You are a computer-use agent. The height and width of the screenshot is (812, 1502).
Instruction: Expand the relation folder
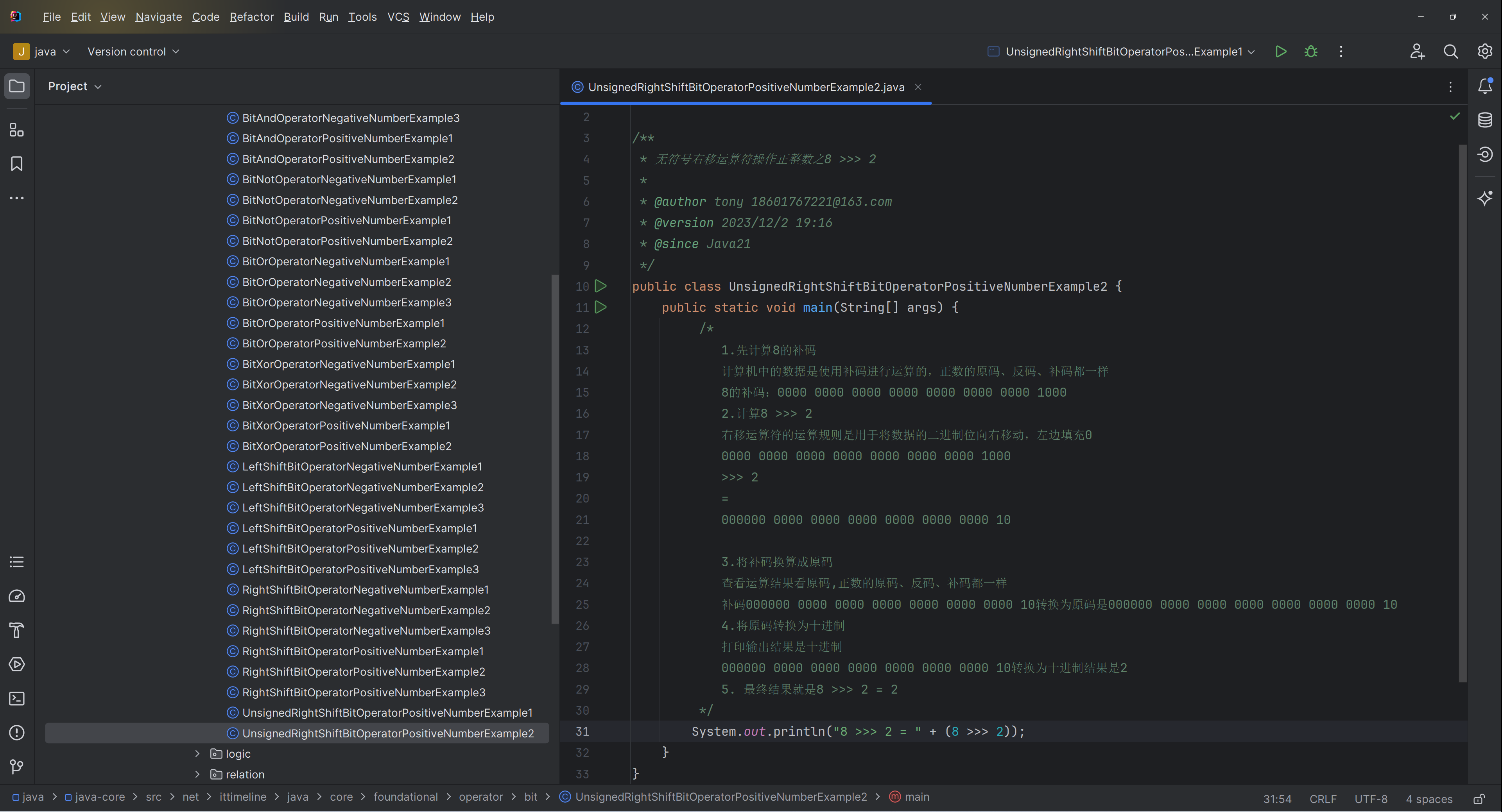coord(198,774)
